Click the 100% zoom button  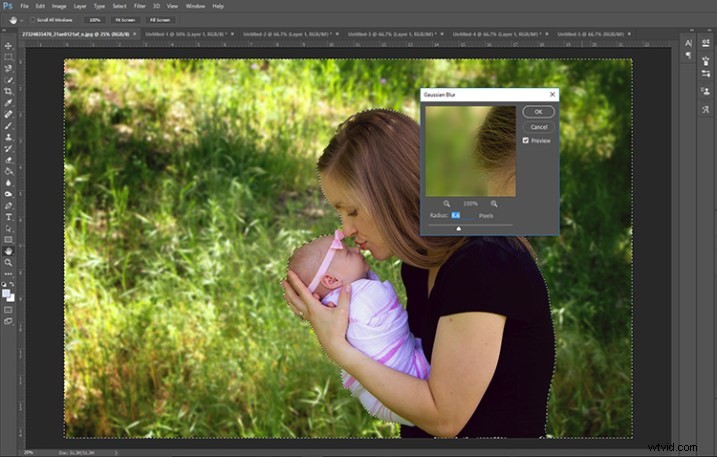[95, 20]
